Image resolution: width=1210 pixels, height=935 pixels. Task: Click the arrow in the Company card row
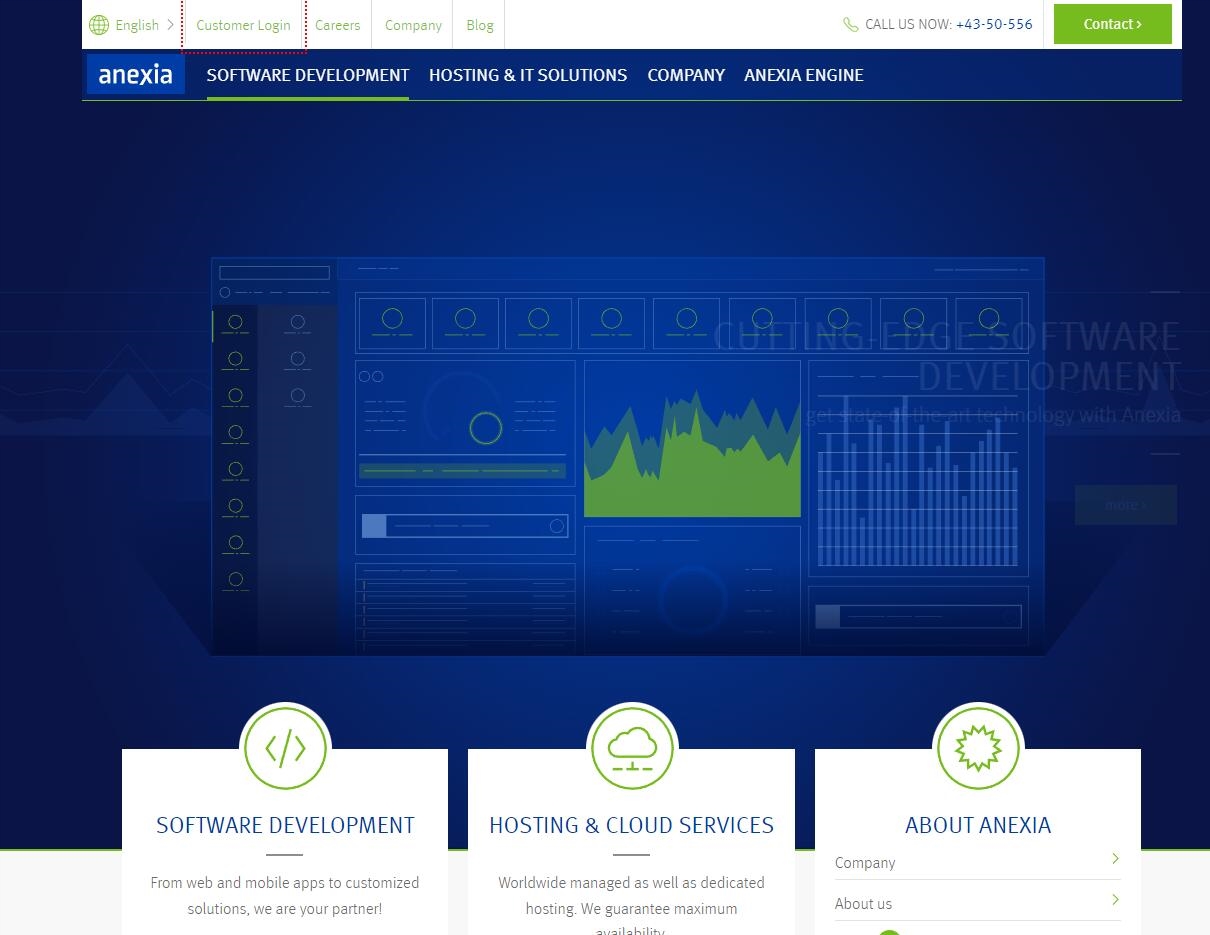(x=1115, y=859)
